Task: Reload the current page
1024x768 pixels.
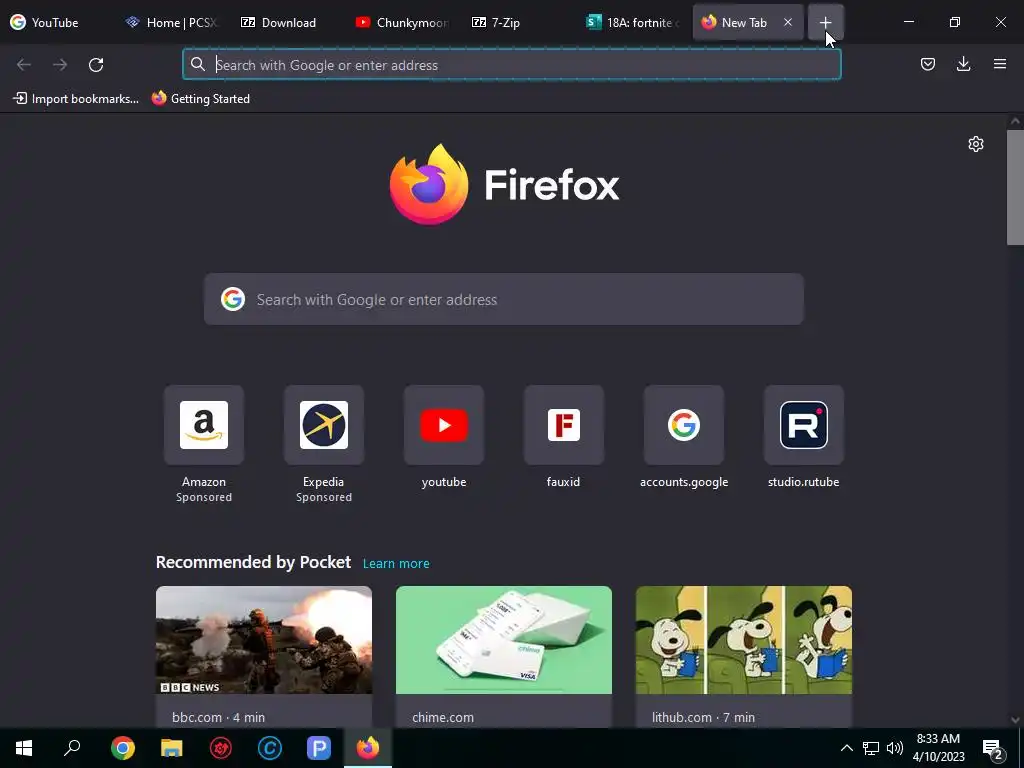Action: coord(96,64)
